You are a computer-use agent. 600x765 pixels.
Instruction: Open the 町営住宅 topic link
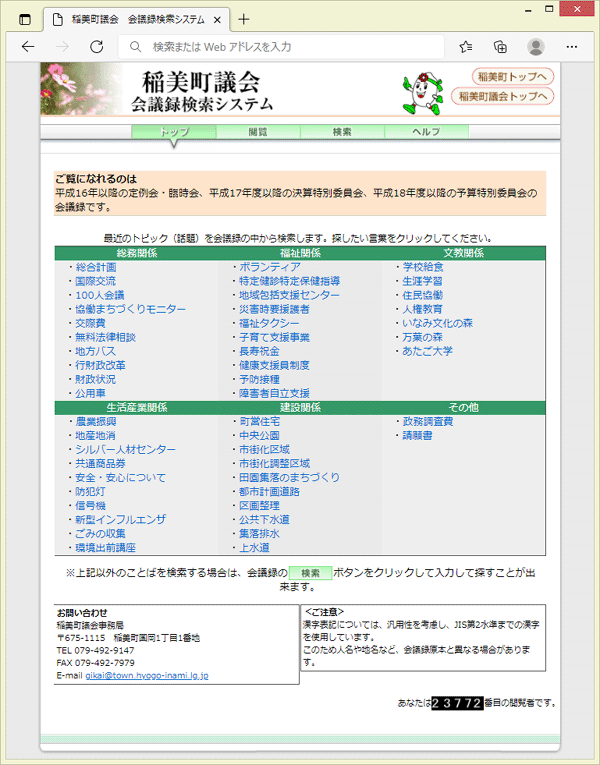point(260,422)
